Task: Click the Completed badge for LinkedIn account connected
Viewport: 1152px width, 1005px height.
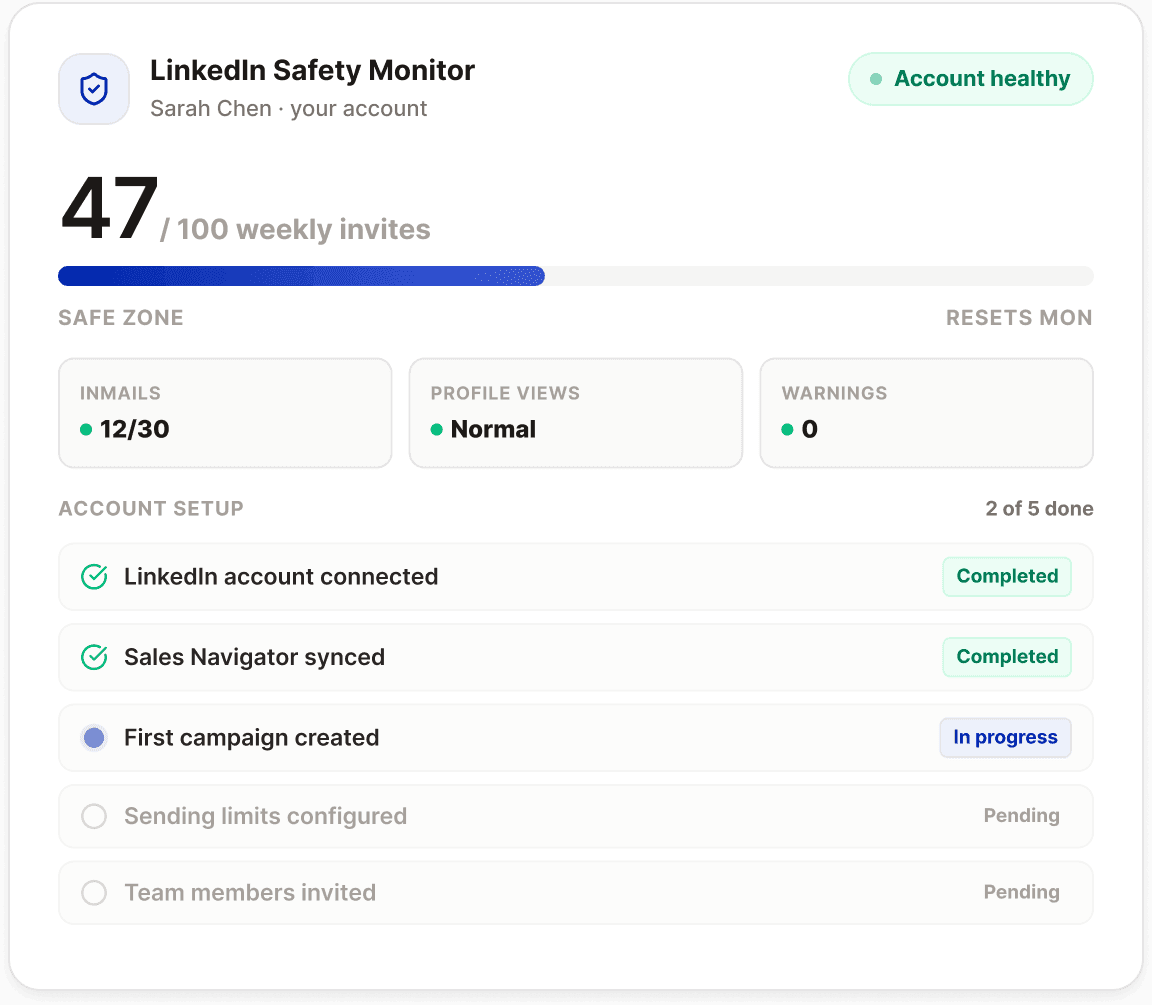Action: [x=1007, y=577]
